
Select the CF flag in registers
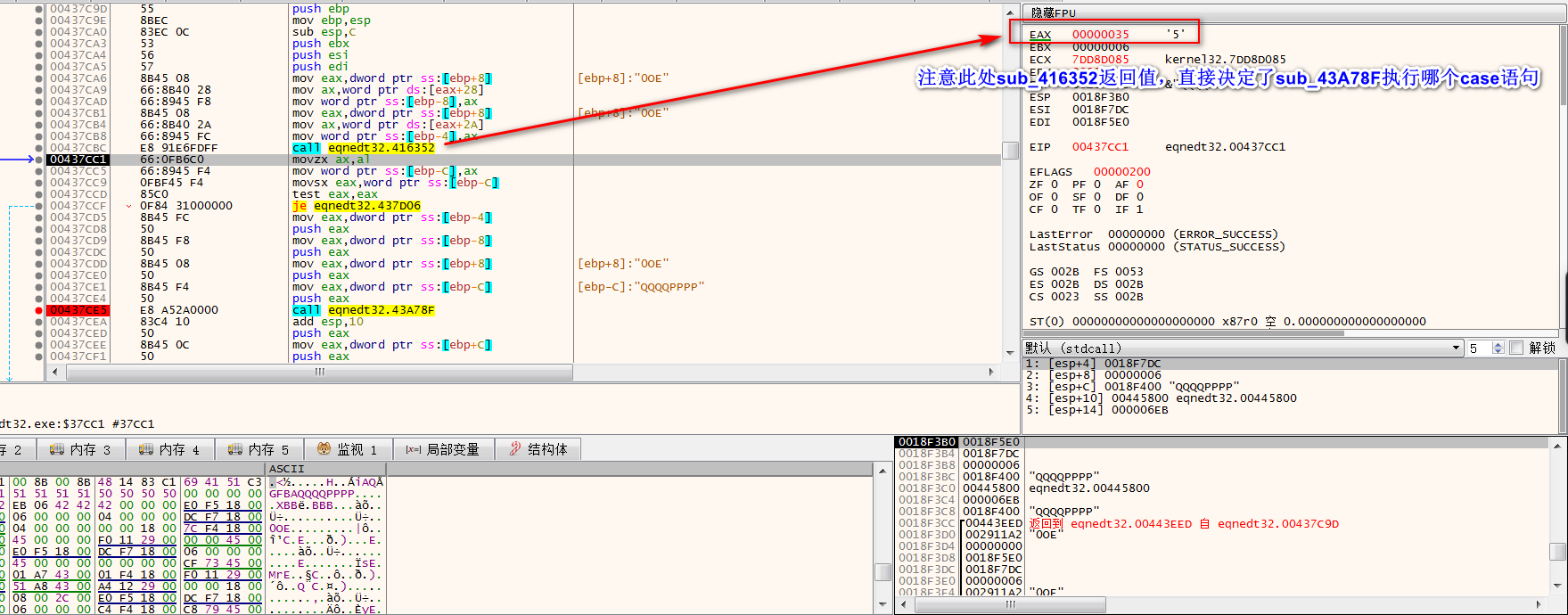pos(1044,209)
